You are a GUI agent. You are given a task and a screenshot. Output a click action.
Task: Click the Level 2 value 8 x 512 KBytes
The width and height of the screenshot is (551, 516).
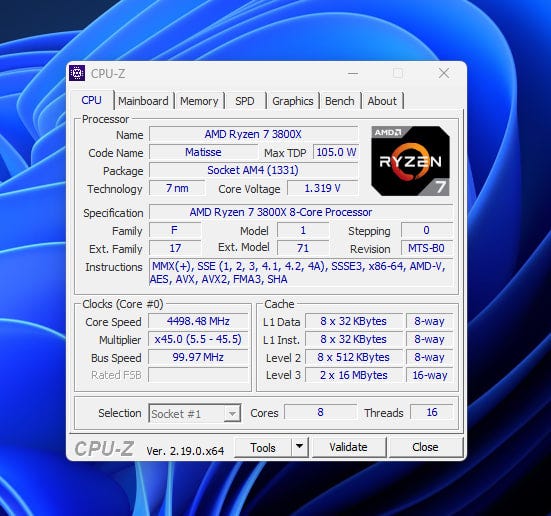[354, 357]
